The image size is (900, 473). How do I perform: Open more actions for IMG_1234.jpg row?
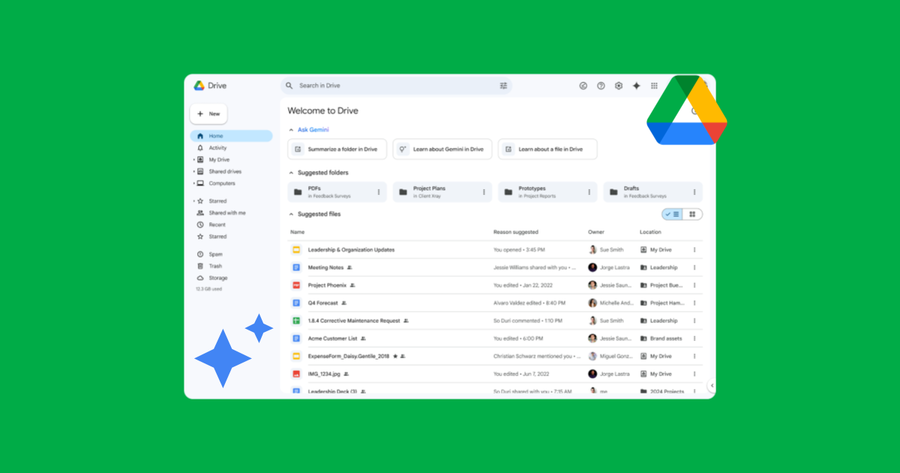694,374
